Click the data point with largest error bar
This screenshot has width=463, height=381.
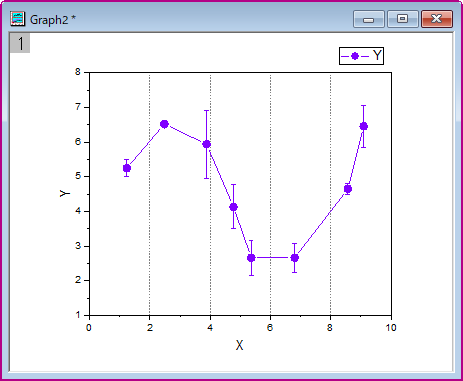click(x=207, y=144)
